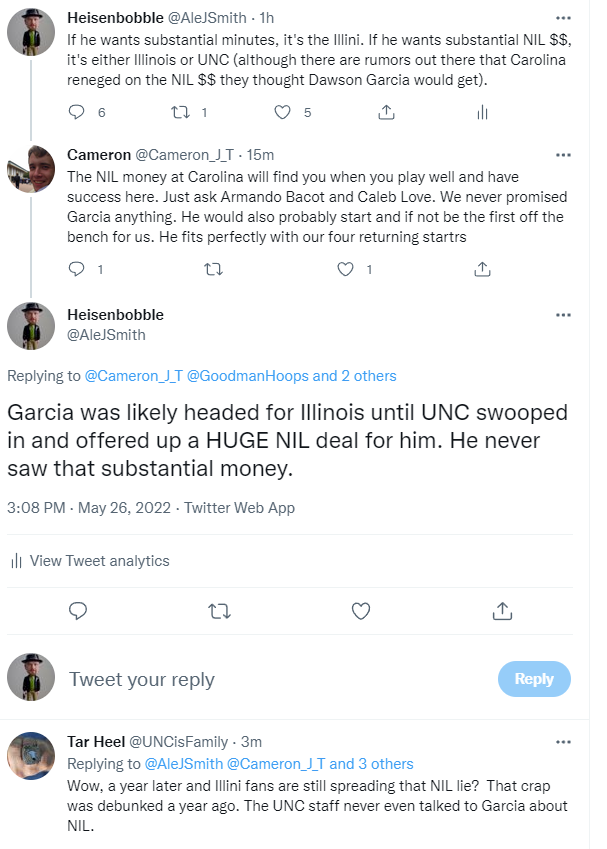Open more options on the main Heisenbobble tweet
The width and height of the screenshot is (607, 849).
click(x=563, y=315)
